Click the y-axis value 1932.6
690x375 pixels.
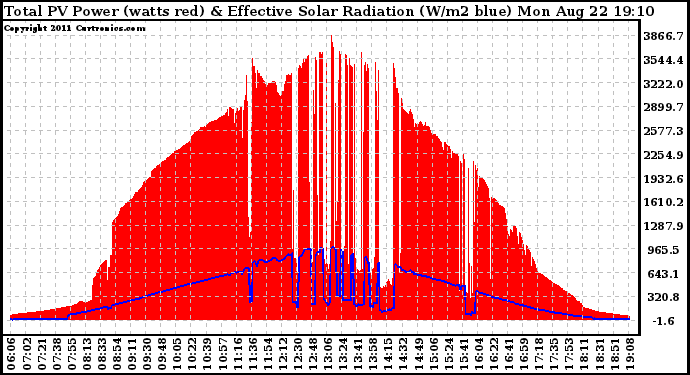[663, 179]
